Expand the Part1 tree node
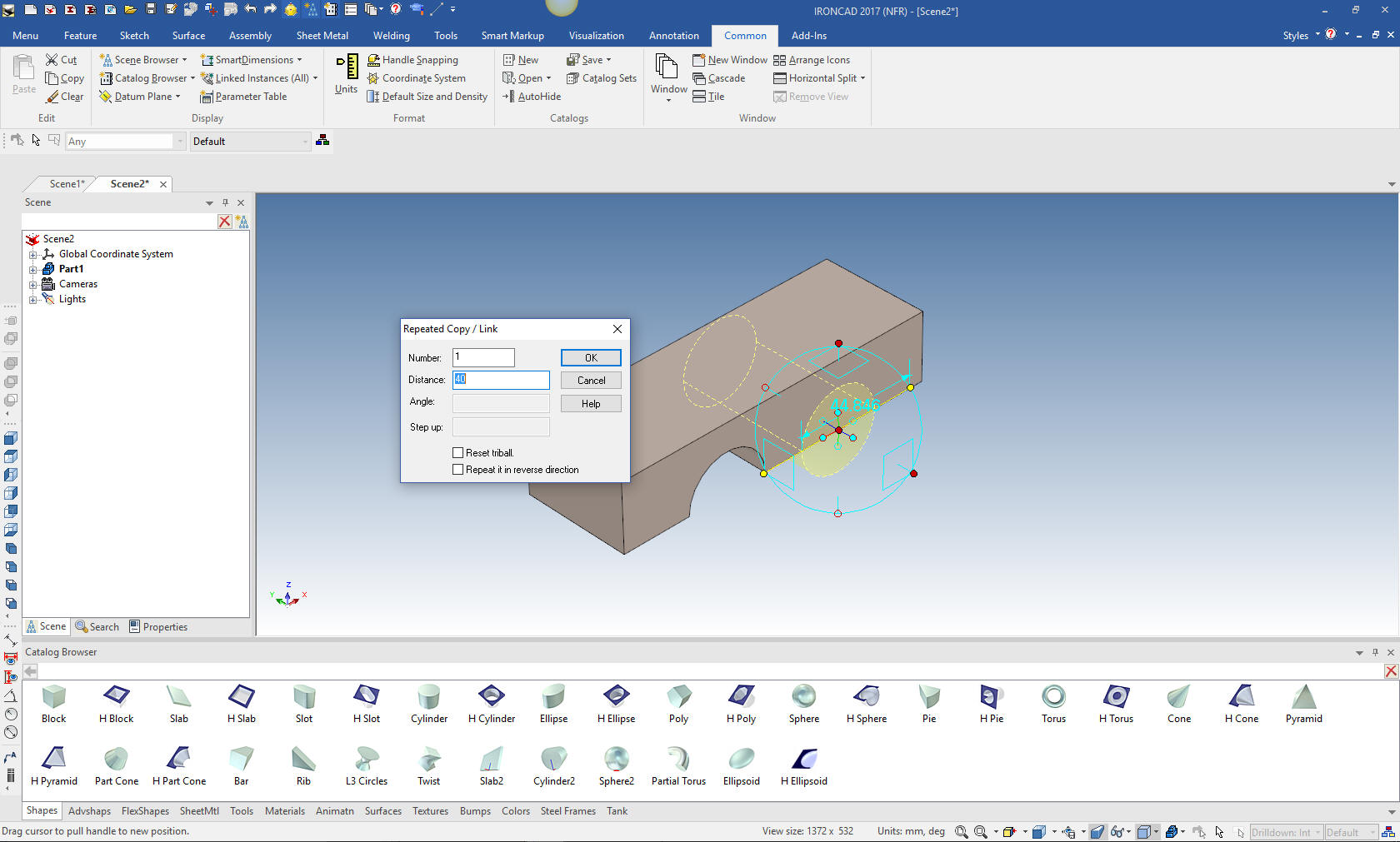 tap(32, 269)
